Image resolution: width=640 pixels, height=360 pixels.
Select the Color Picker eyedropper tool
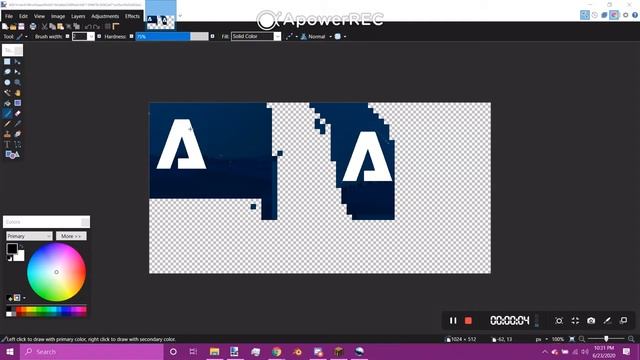point(18,124)
